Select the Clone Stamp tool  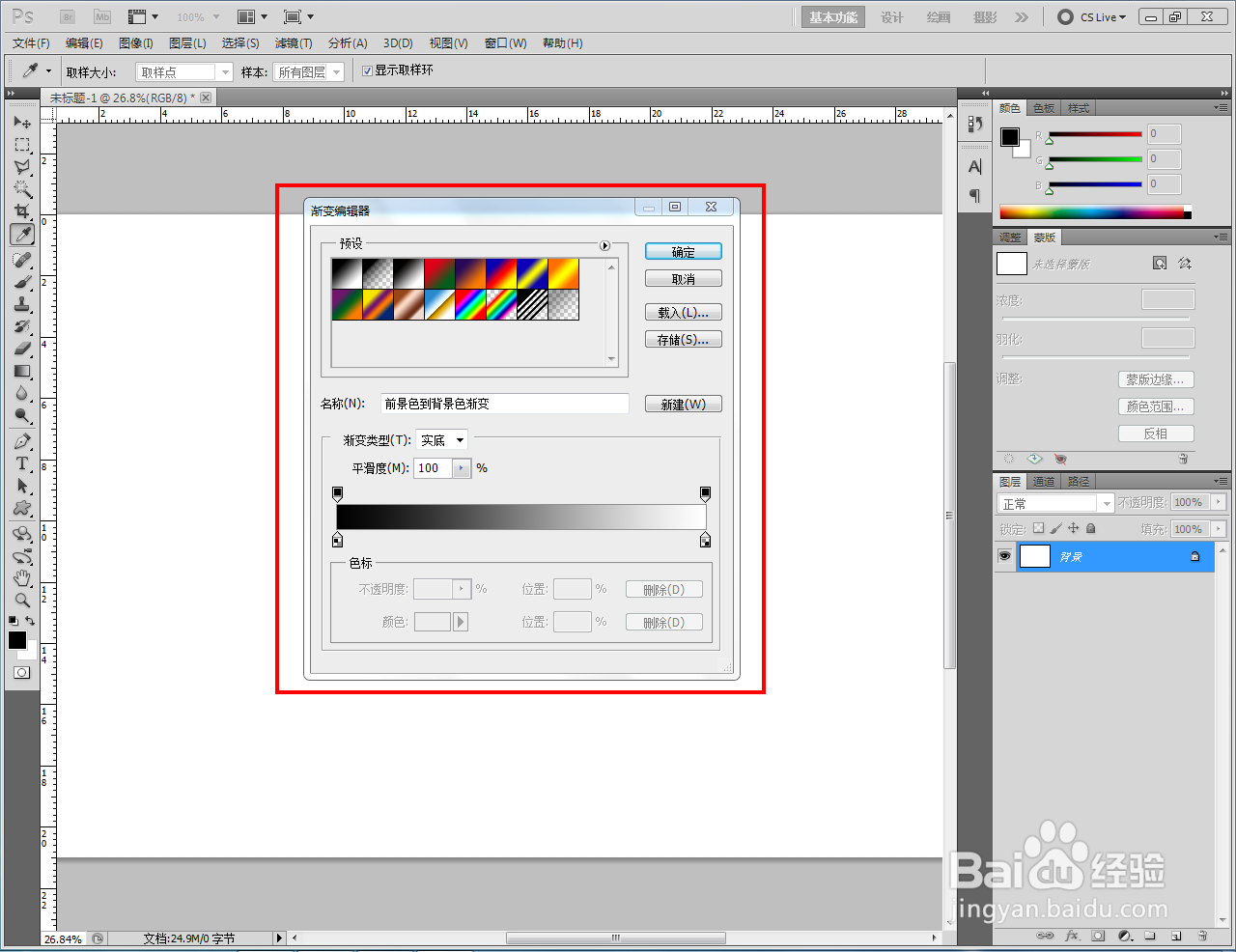point(22,304)
